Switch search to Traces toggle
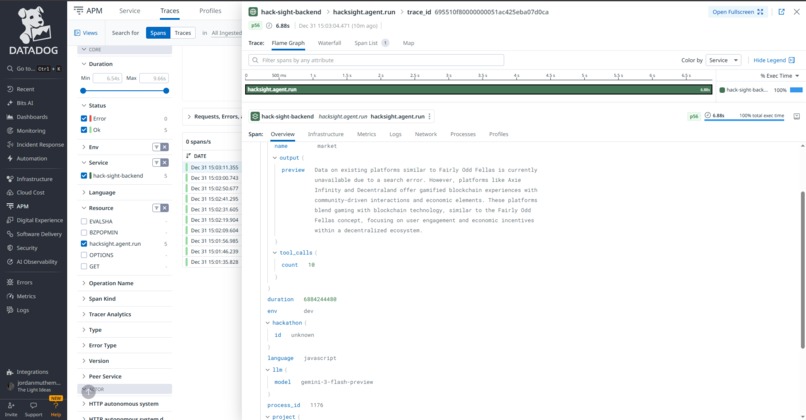Viewport: 806px width, 420px height. coord(183,33)
